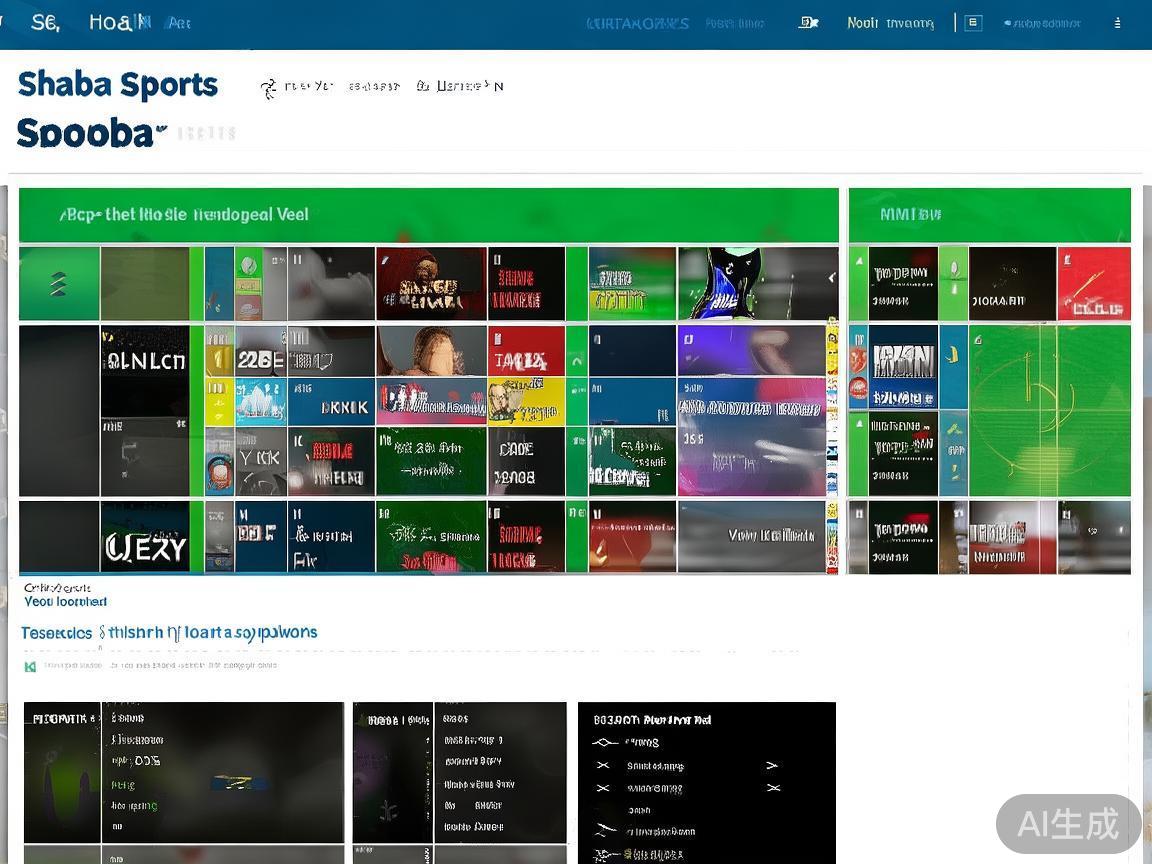Click the green tile with stacked layers icon
Viewport: 1152px width, 864px height.
(58, 284)
